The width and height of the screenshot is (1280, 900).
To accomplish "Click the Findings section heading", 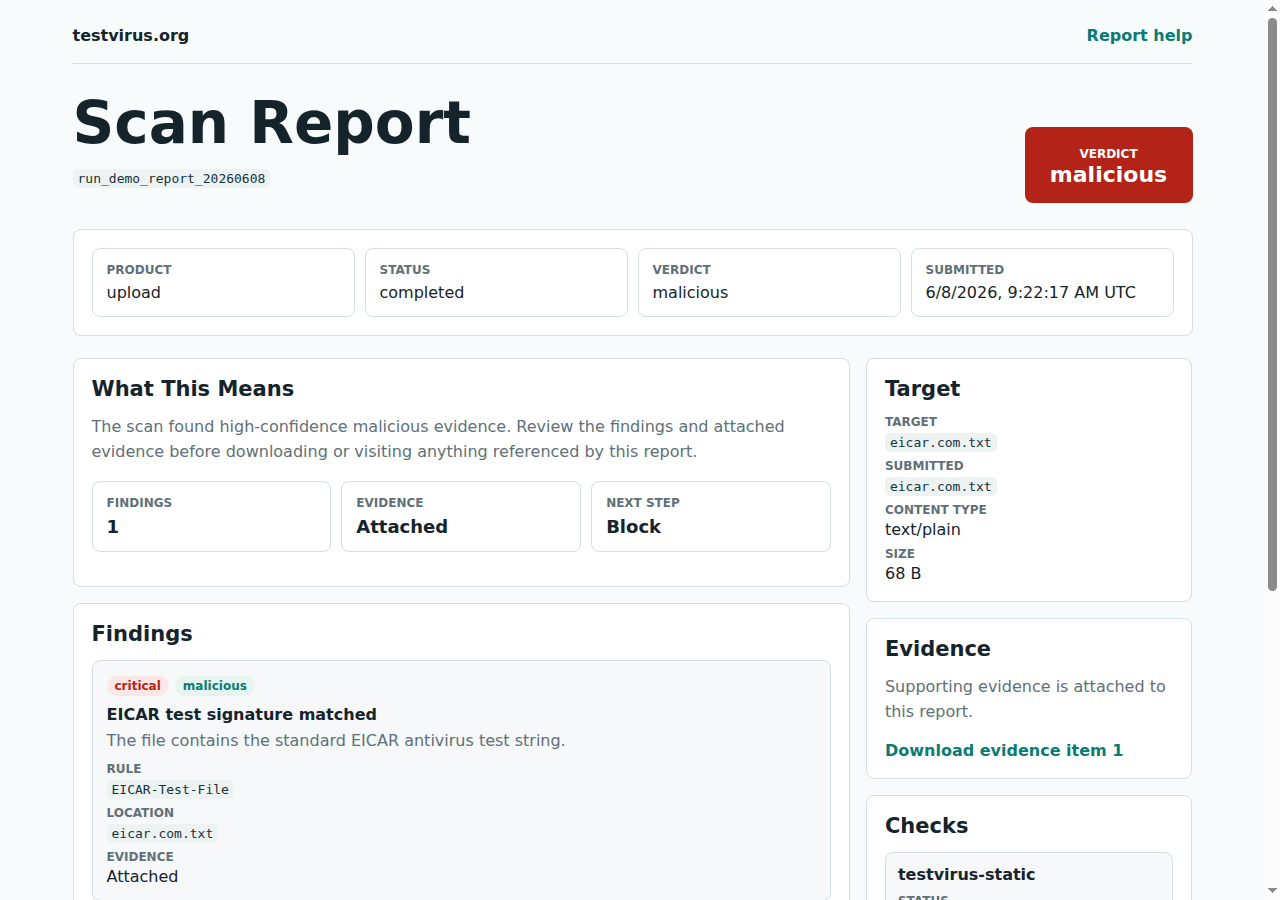I will (142, 634).
